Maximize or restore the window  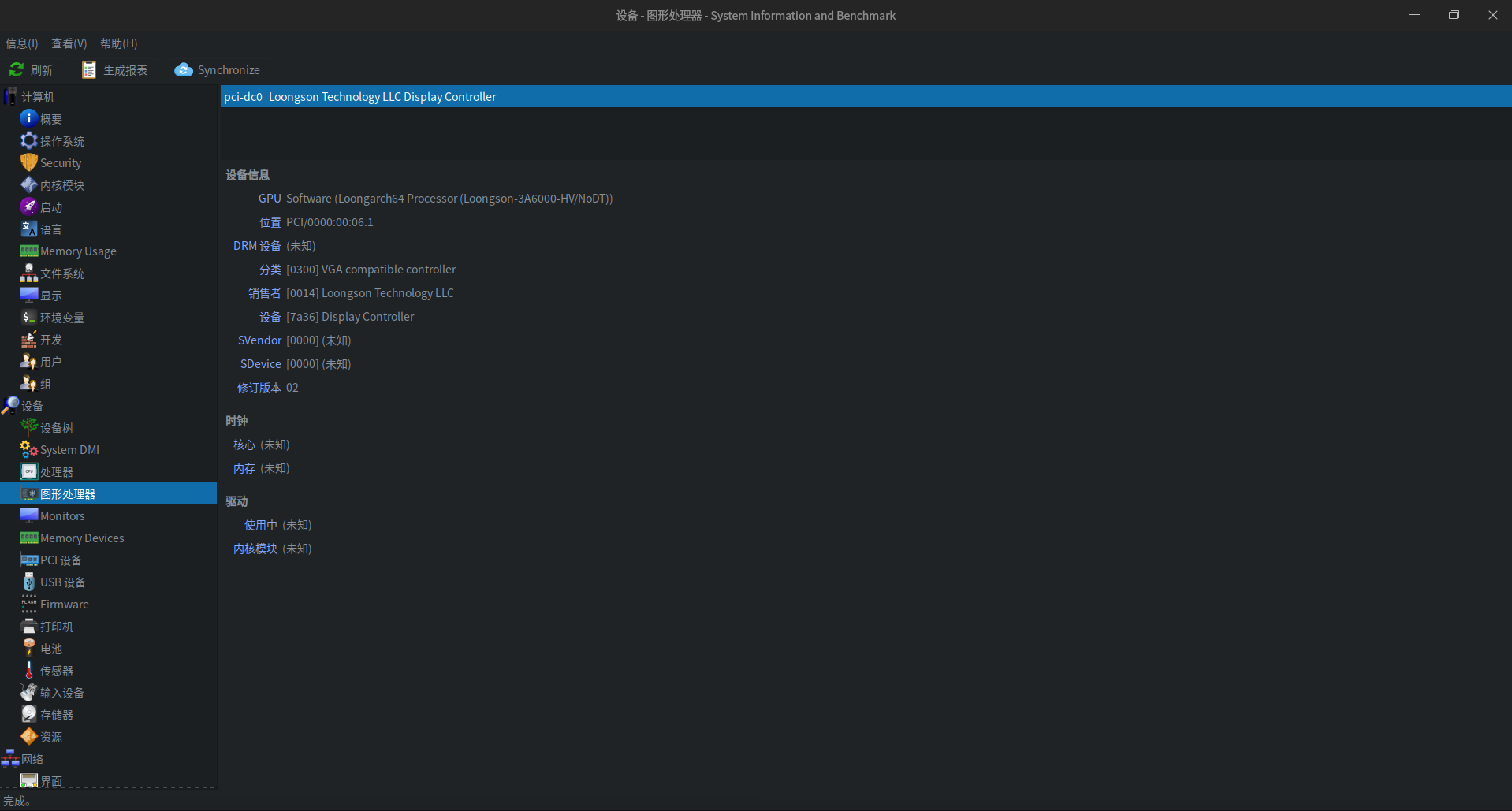(1454, 15)
